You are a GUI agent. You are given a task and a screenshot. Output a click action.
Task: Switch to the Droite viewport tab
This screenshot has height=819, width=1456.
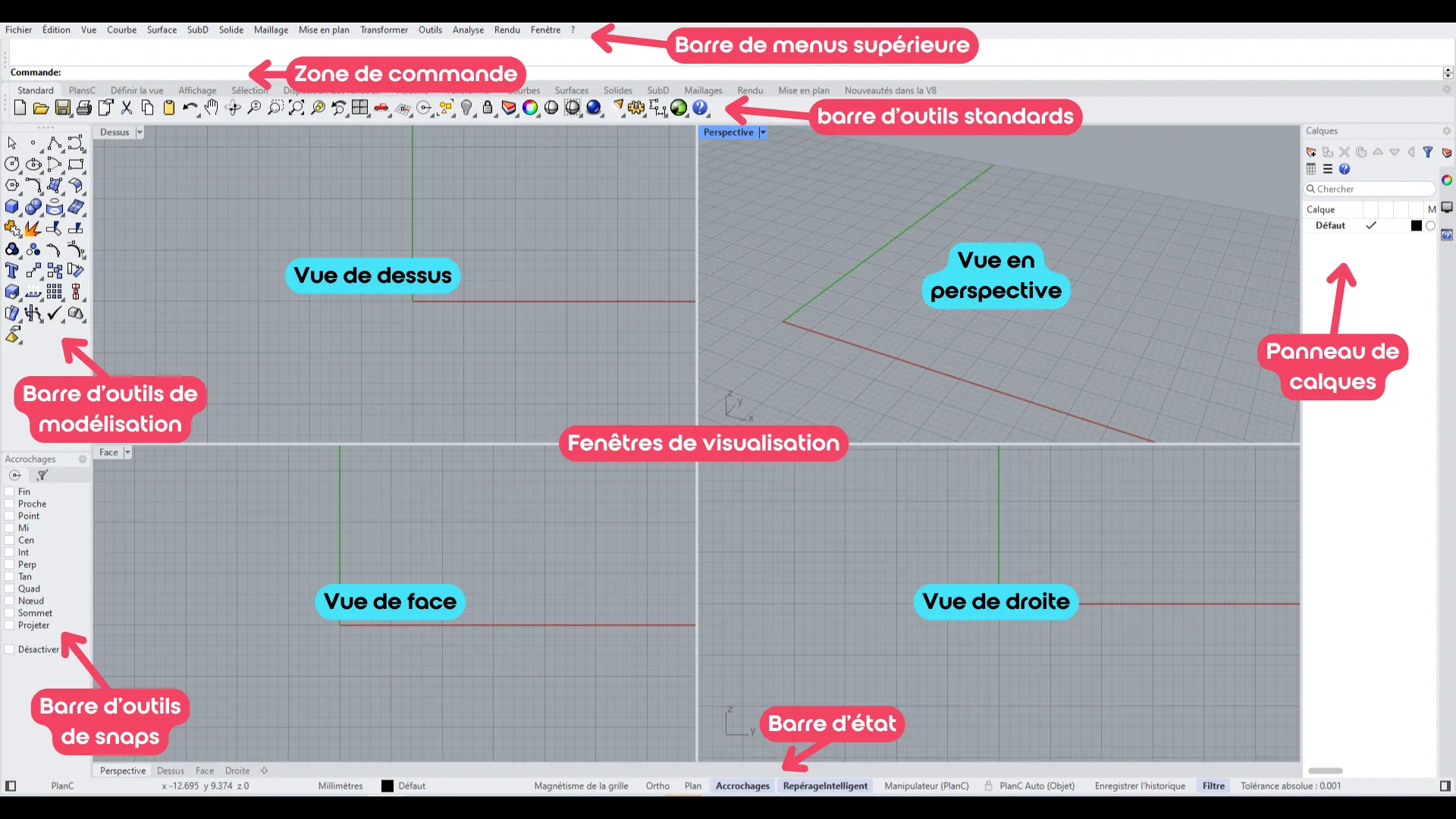click(237, 770)
